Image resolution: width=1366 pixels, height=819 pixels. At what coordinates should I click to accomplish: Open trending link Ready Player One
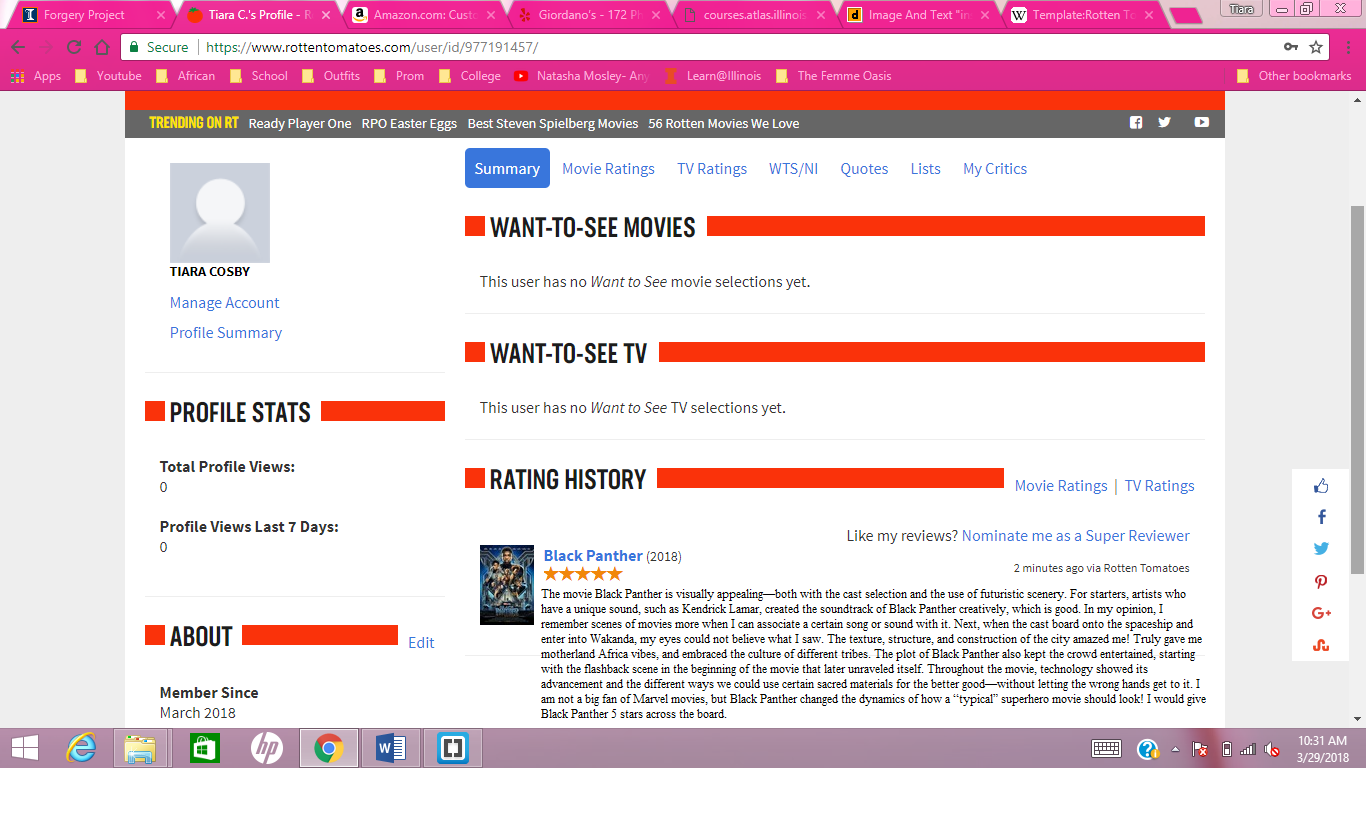300,124
